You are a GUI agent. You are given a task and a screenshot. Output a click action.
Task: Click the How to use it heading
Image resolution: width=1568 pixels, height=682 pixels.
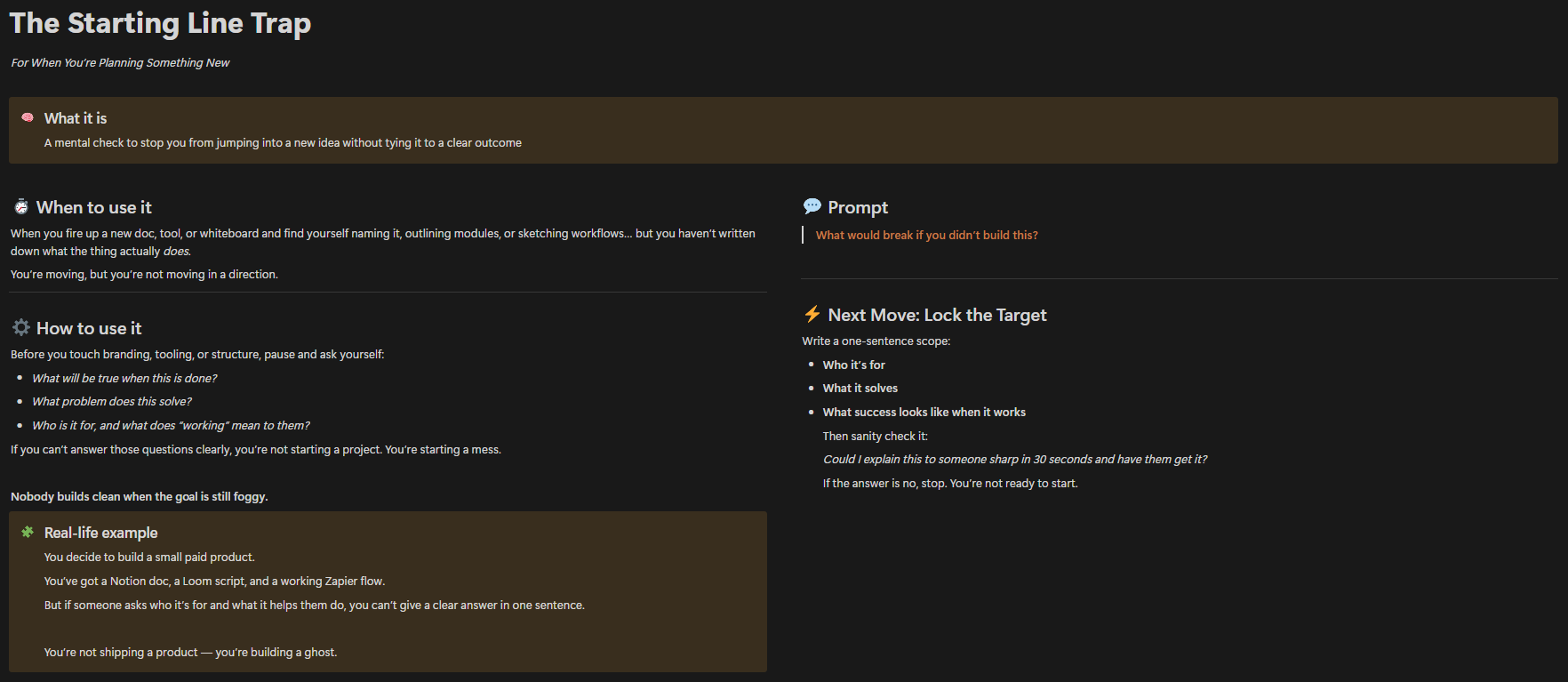point(89,328)
